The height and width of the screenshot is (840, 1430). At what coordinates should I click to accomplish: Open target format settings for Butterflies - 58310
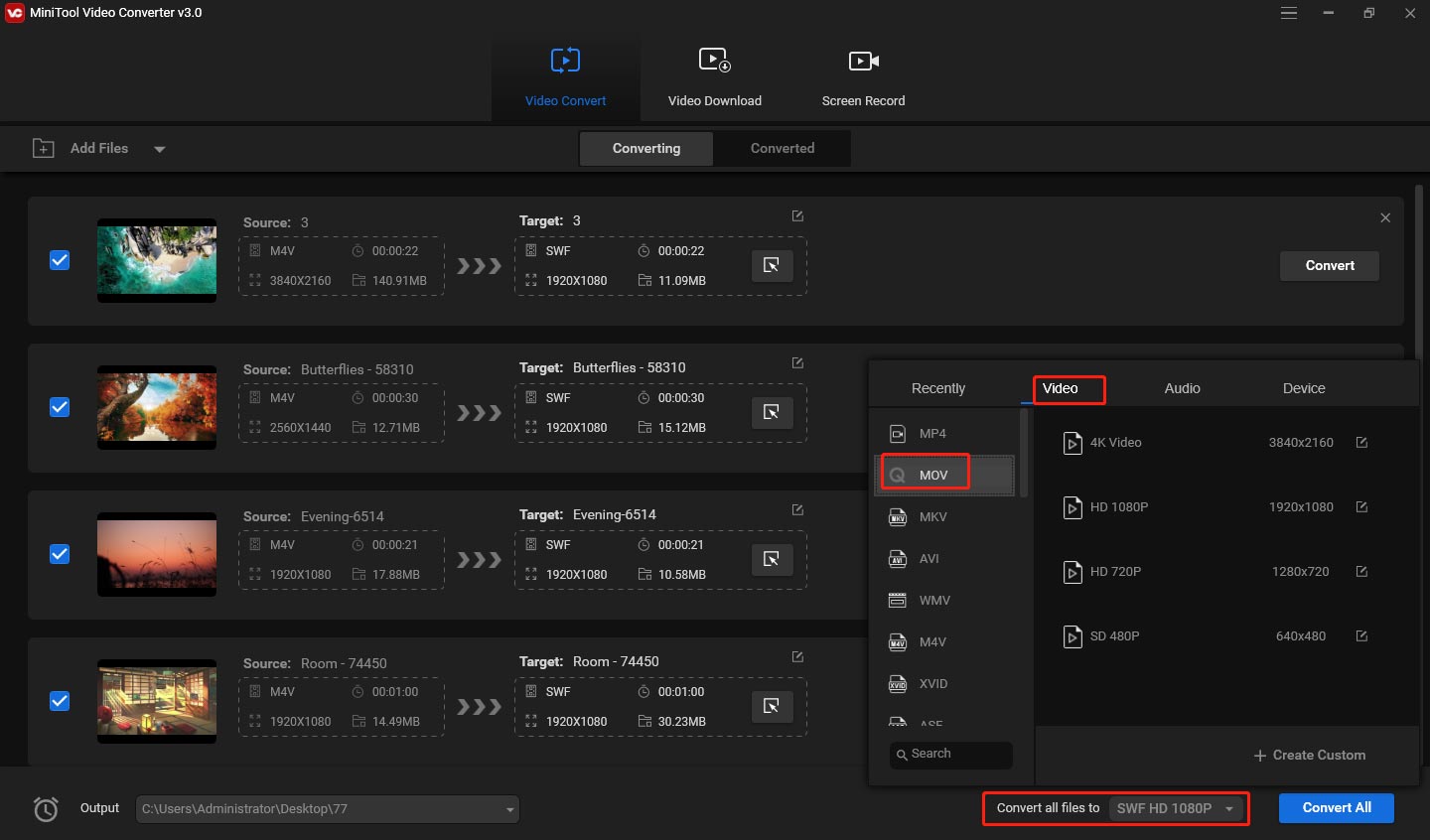(x=772, y=412)
